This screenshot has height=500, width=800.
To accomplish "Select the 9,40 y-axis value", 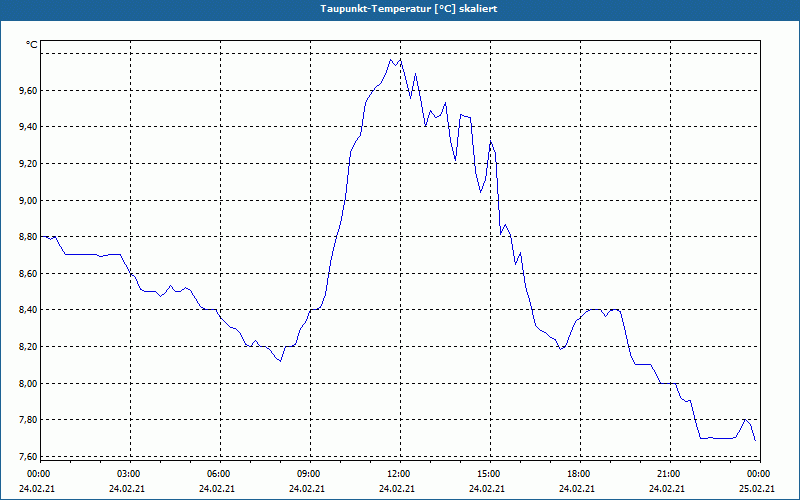I will pos(28,127).
